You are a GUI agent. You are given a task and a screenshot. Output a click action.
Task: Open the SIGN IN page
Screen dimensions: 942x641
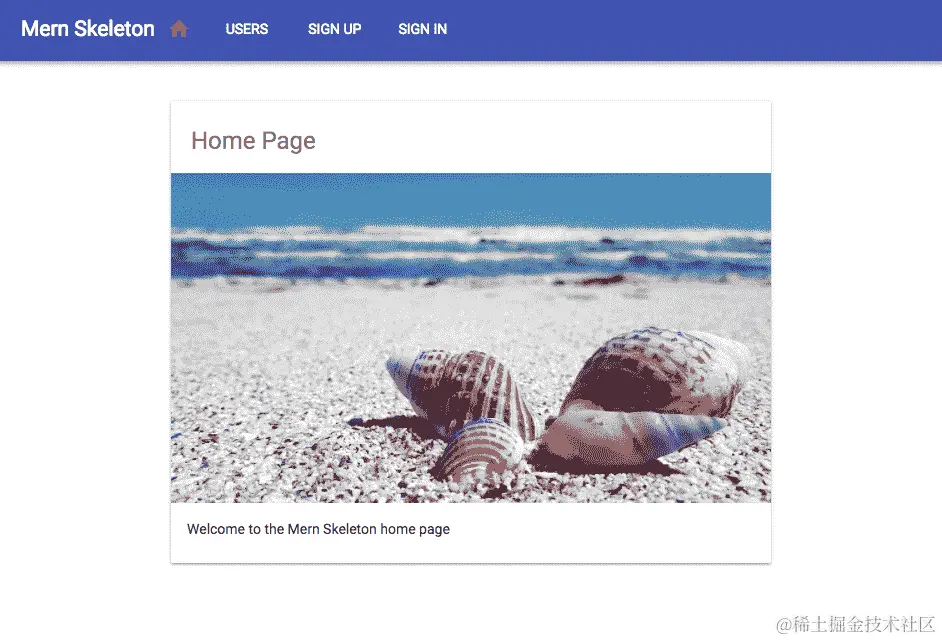coord(422,29)
